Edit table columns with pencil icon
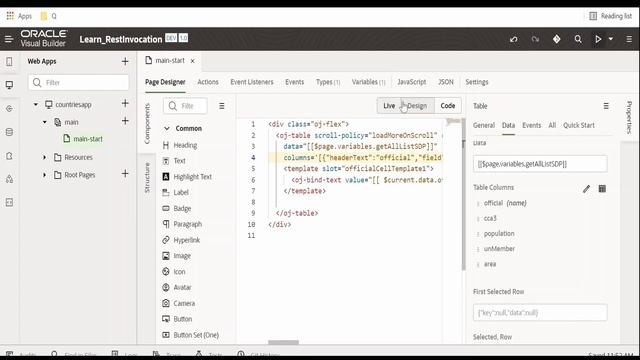640x360 pixels. point(586,189)
